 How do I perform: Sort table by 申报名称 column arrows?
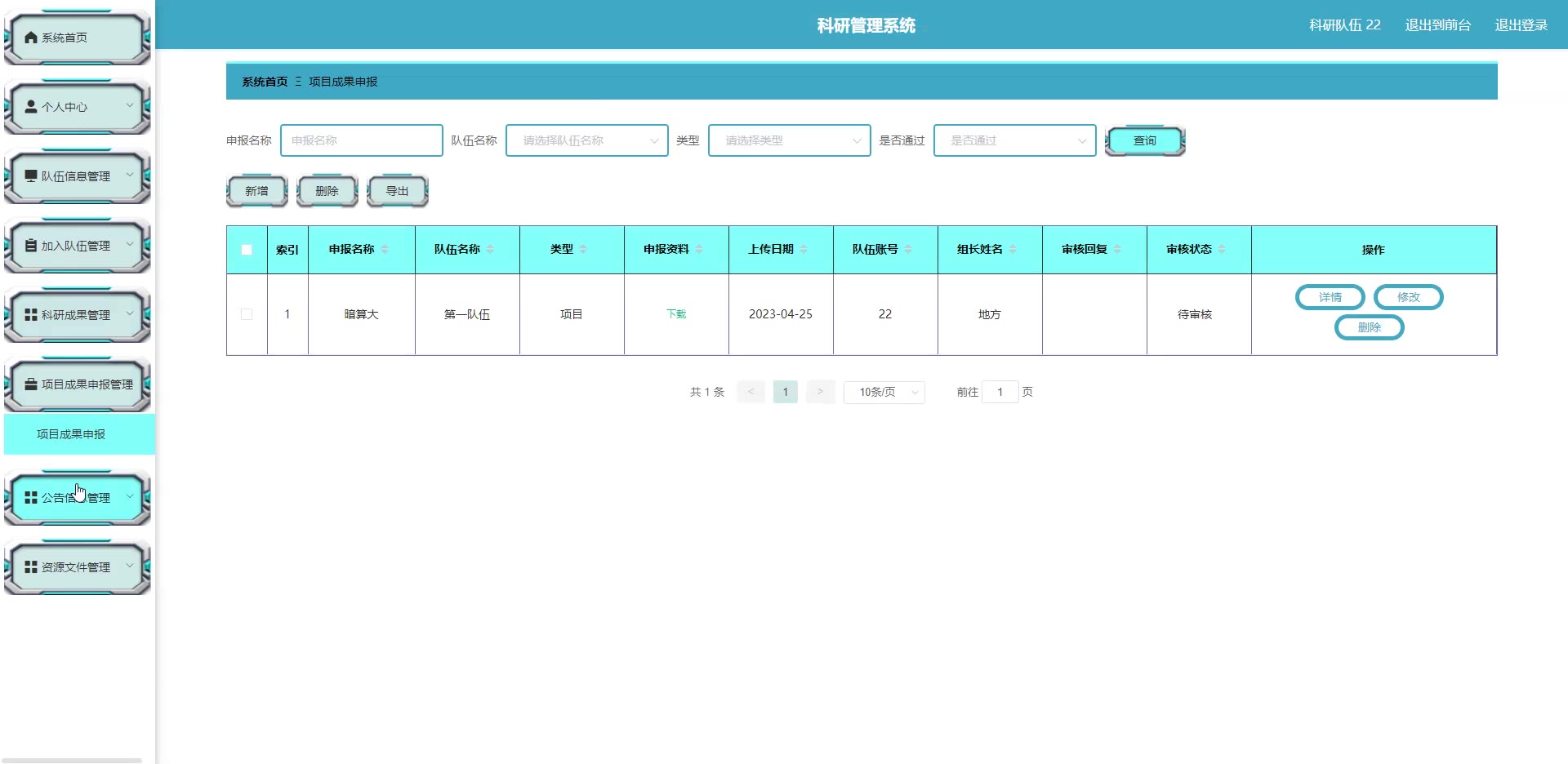[x=385, y=250]
